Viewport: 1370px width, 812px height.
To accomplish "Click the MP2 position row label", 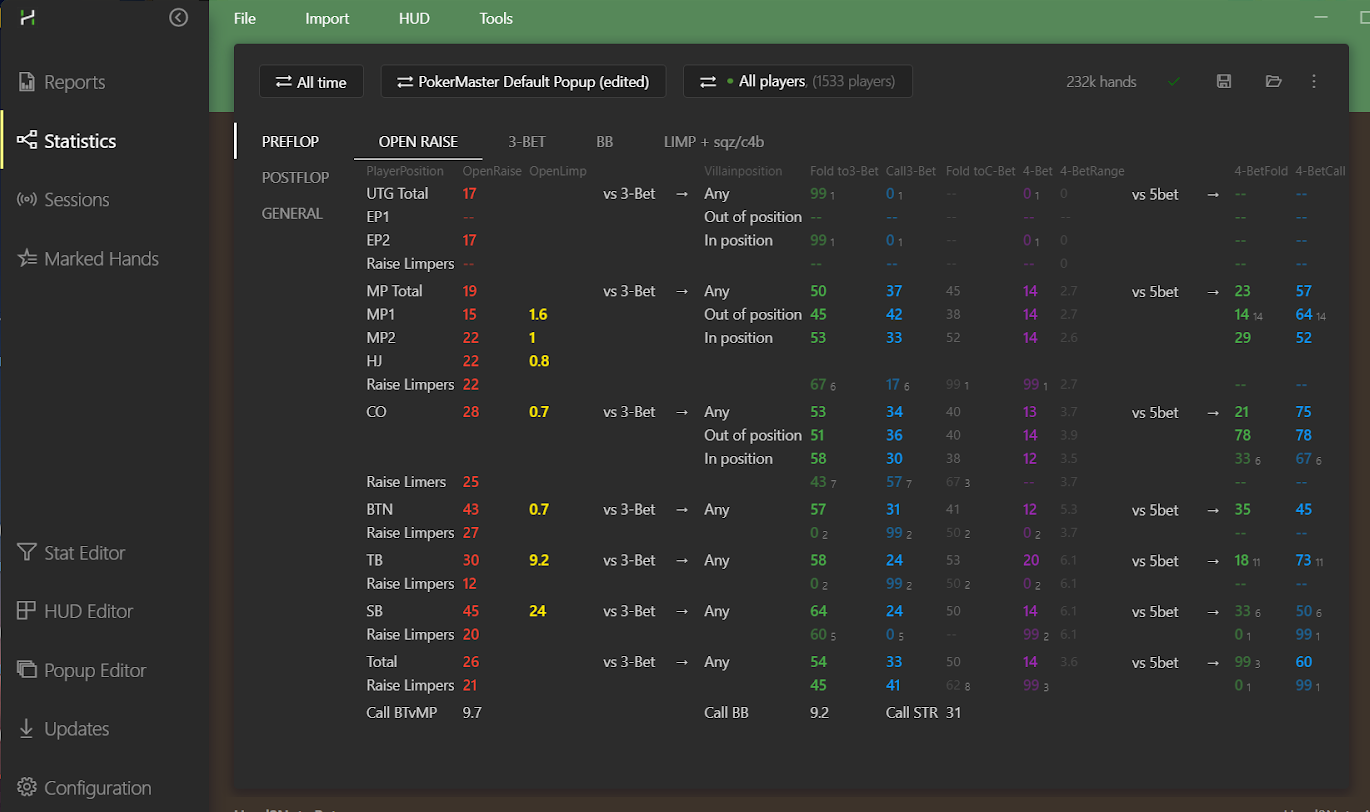I will coord(381,338).
